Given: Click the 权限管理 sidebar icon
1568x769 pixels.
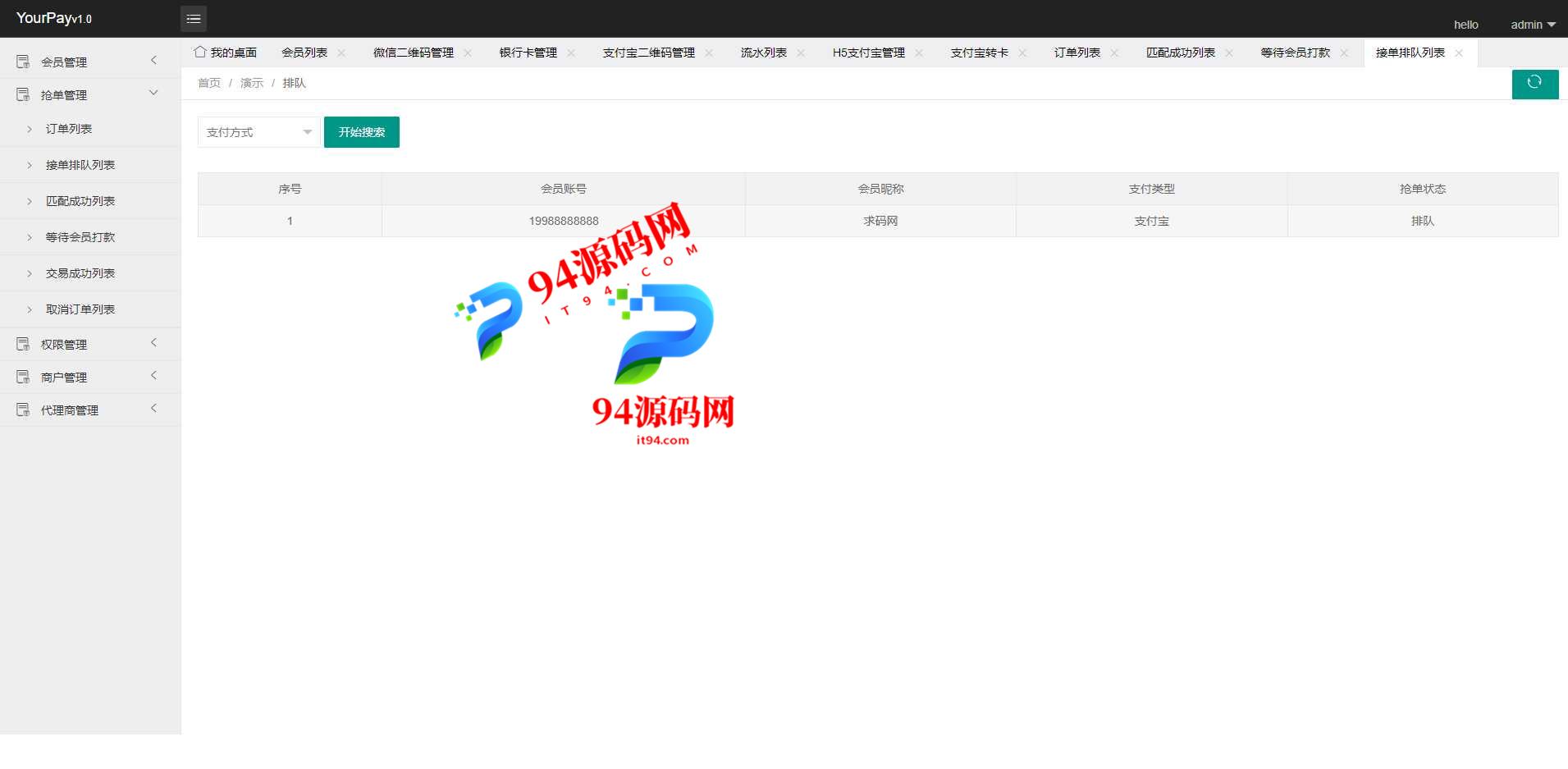Looking at the screenshot, I should (x=23, y=344).
